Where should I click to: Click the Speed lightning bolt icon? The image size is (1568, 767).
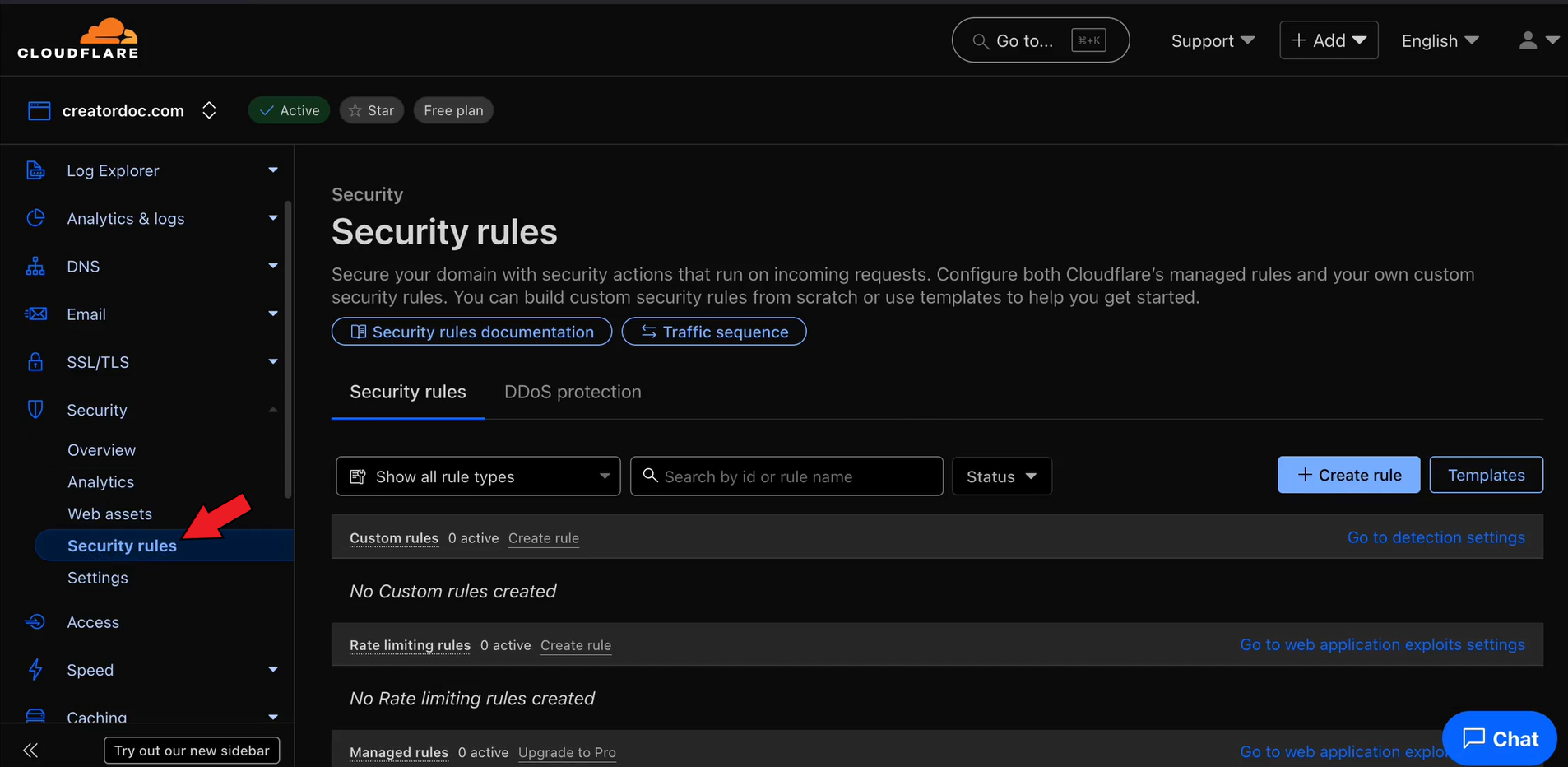click(x=35, y=670)
